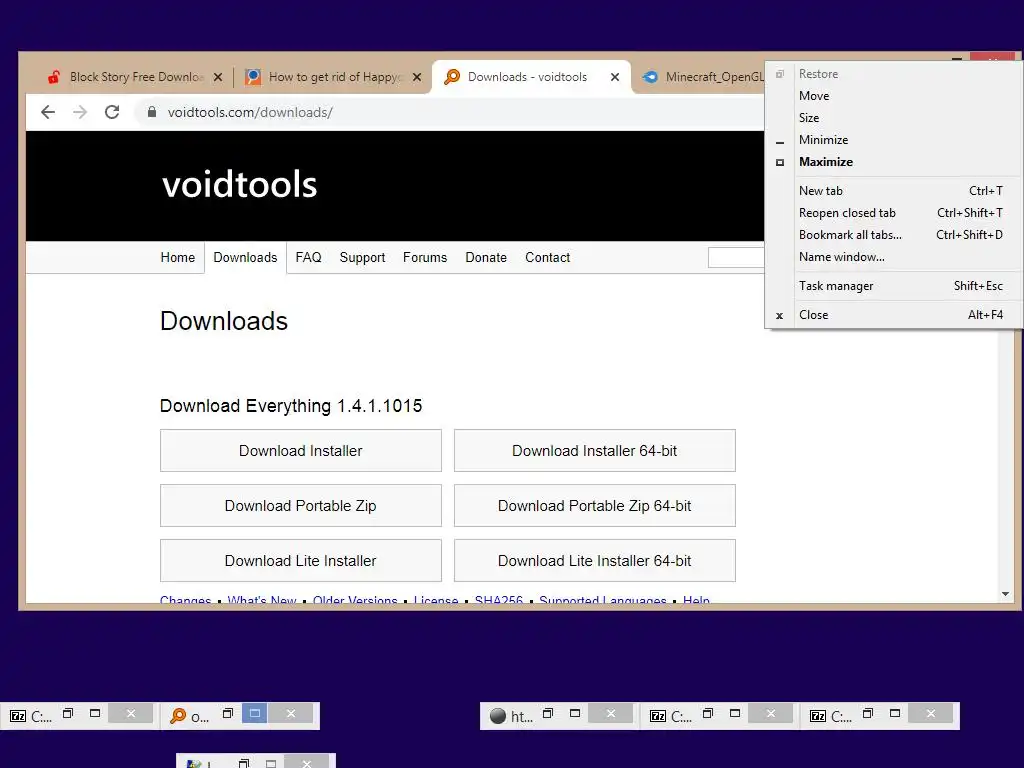Go back using the browser back arrow

pyautogui.click(x=48, y=112)
